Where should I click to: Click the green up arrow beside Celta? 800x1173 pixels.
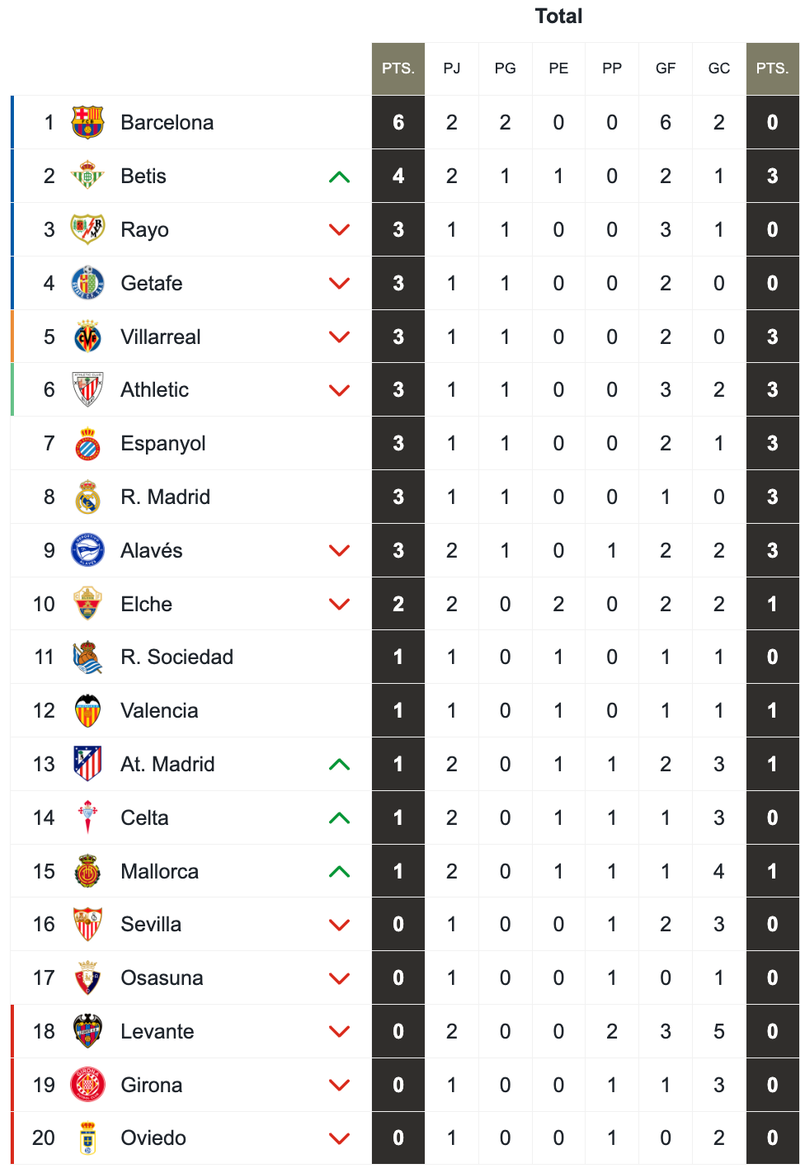[x=339, y=818]
